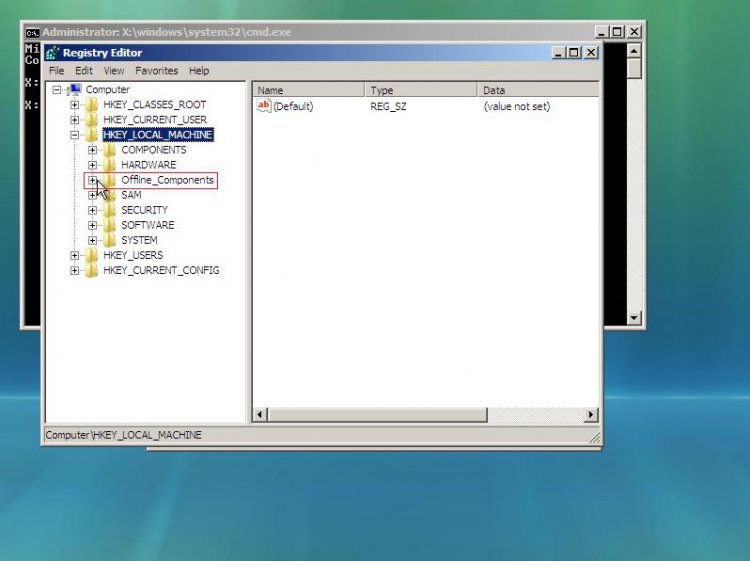Select HARDWARE key label

pos(149,165)
